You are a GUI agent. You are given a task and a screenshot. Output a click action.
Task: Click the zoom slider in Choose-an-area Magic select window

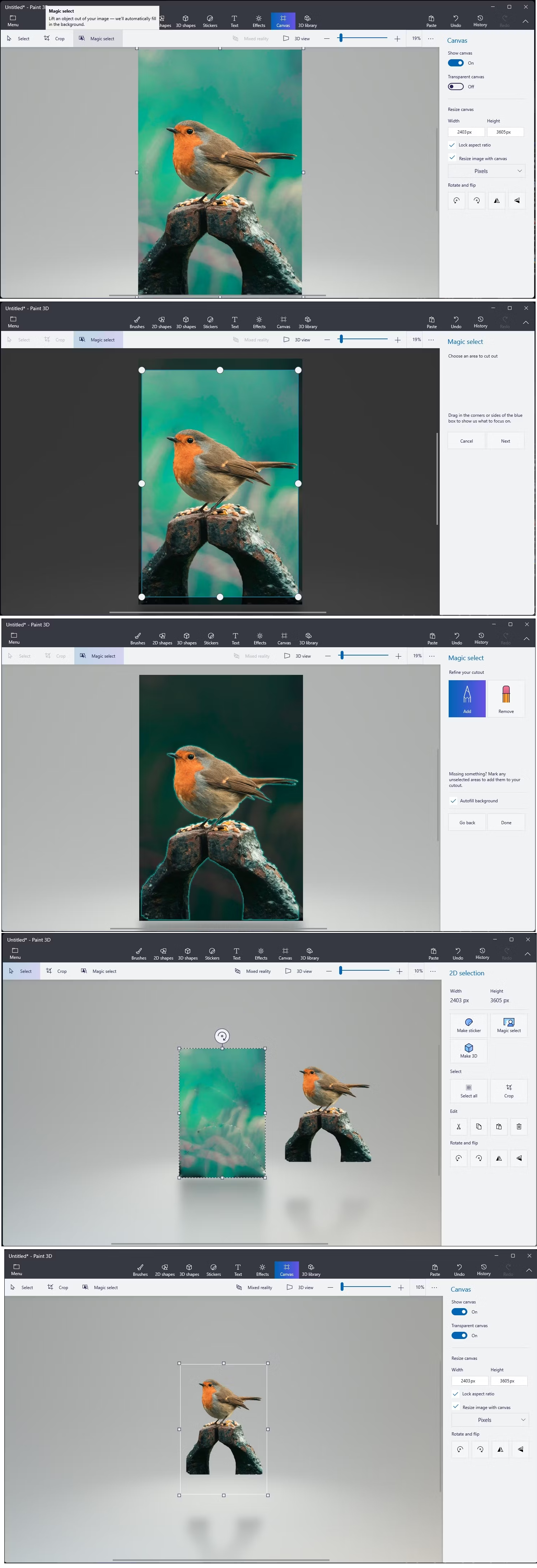click(x=363, y=340)
